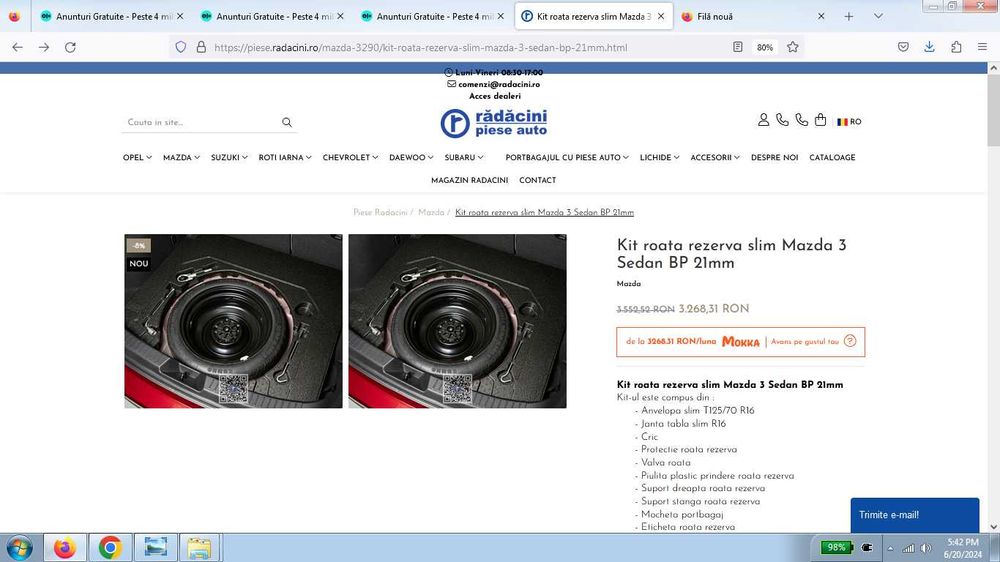Open the first spare wheel product image
This screenshot has height=562, width=1000.
click(233, 321)
